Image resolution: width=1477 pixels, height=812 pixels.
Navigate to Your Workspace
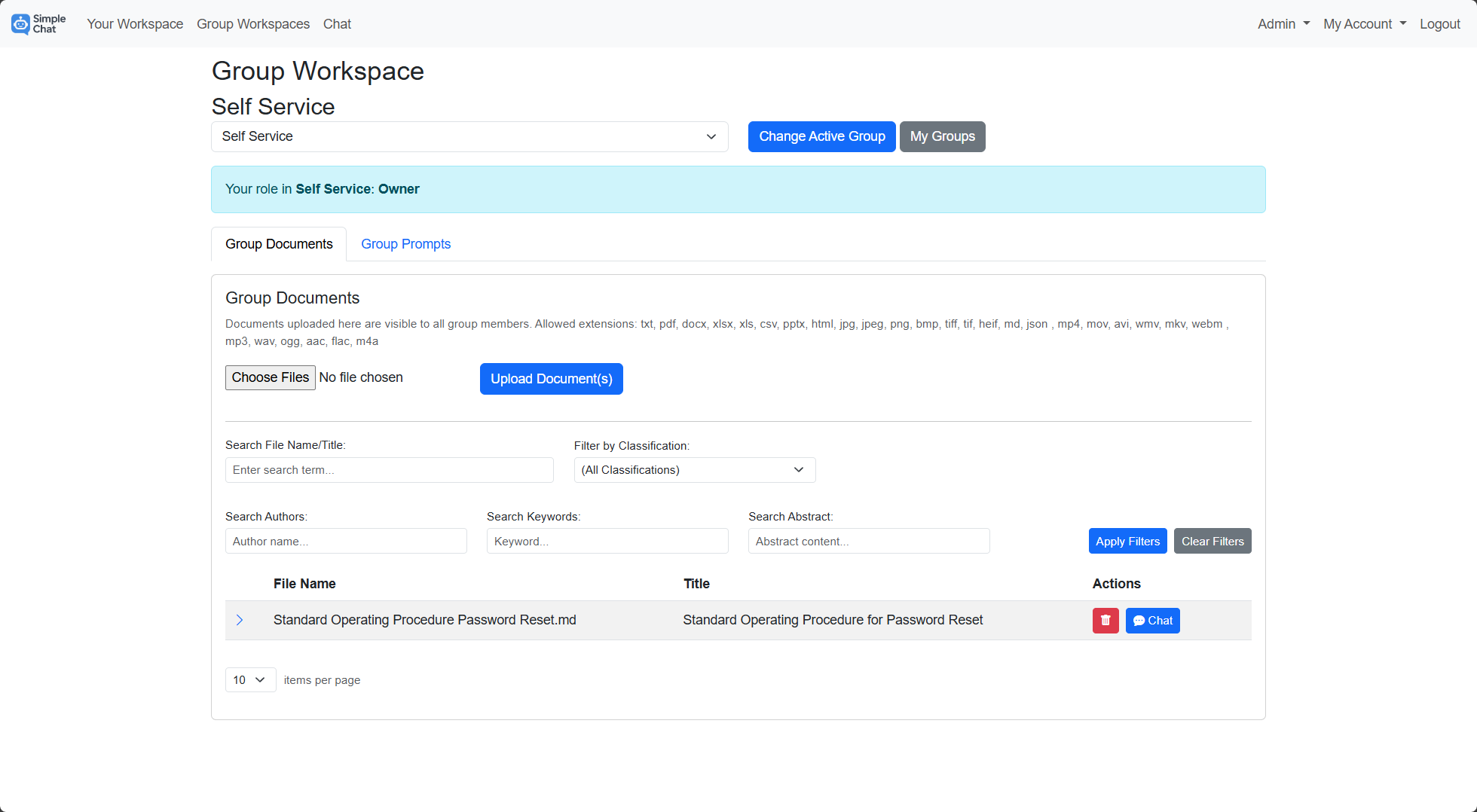[x=135, y=23]
